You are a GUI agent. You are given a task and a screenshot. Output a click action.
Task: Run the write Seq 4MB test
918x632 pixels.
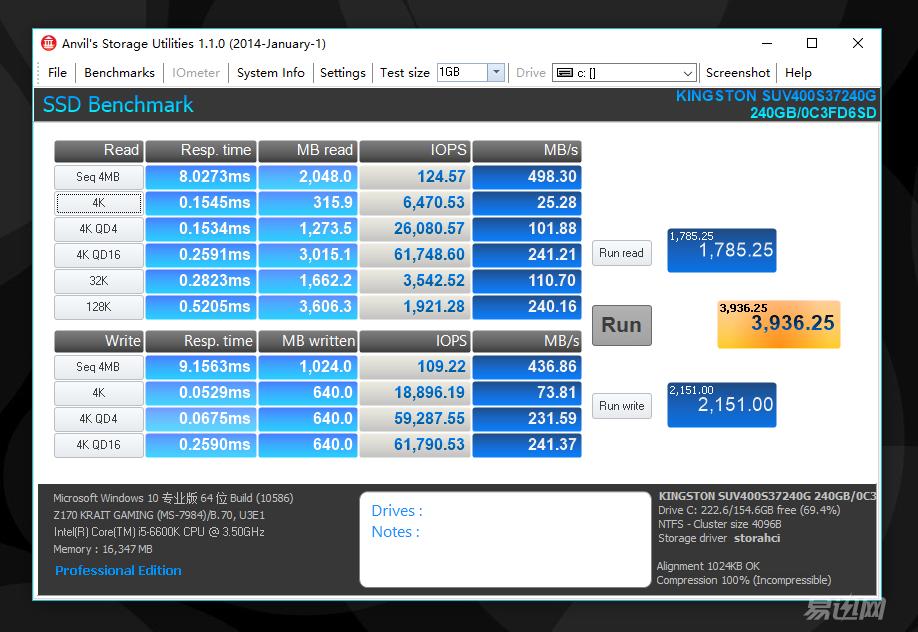pos(98,367)
